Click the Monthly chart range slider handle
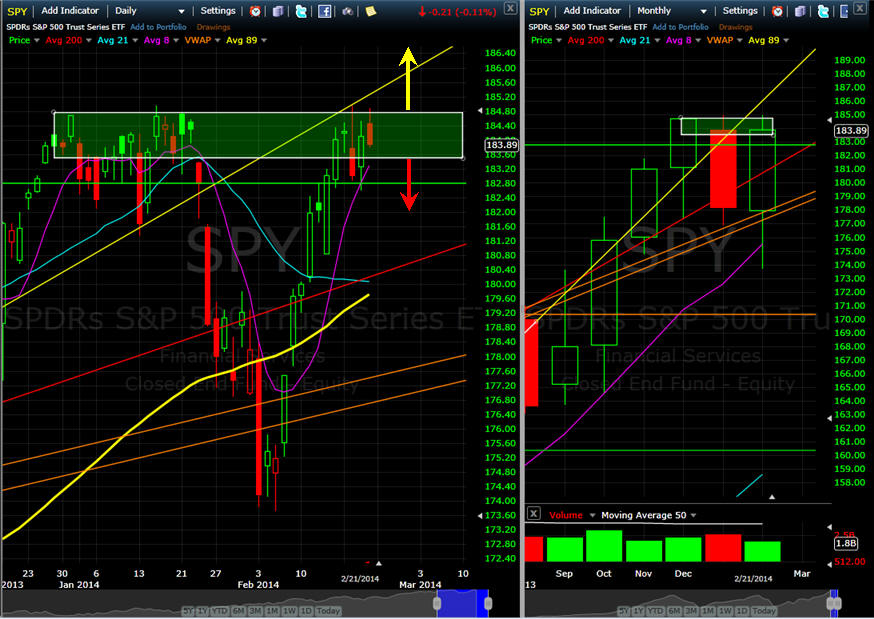This screenshot has height=619, width=874. pyautogui.click(x=834, y=604)
